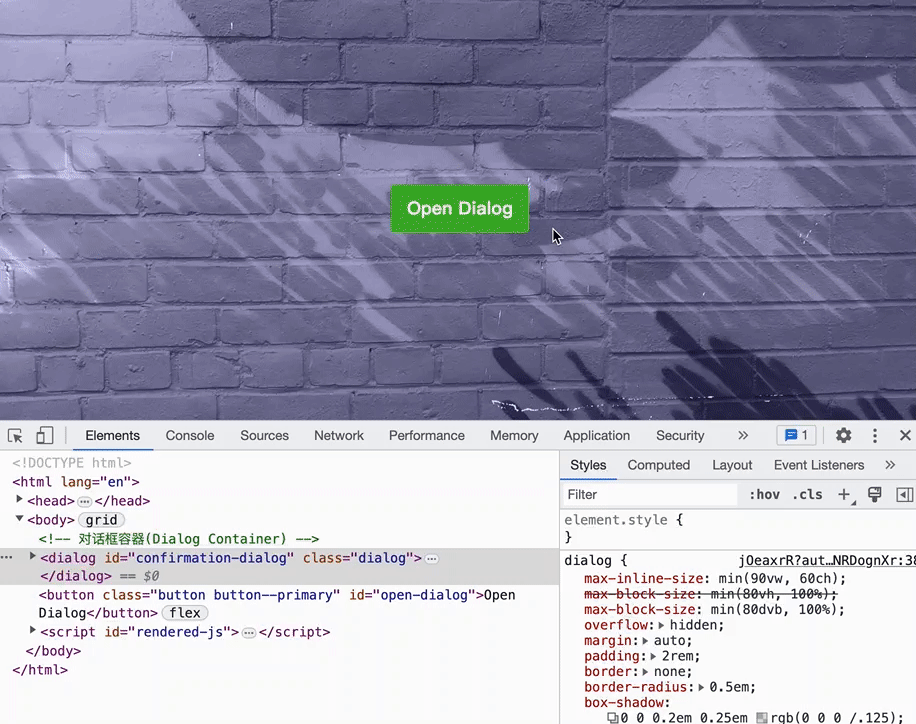Viewport: 916px width, 724px height.
Task: Switch to the Application tab
Action: click(x=596, y=435)
